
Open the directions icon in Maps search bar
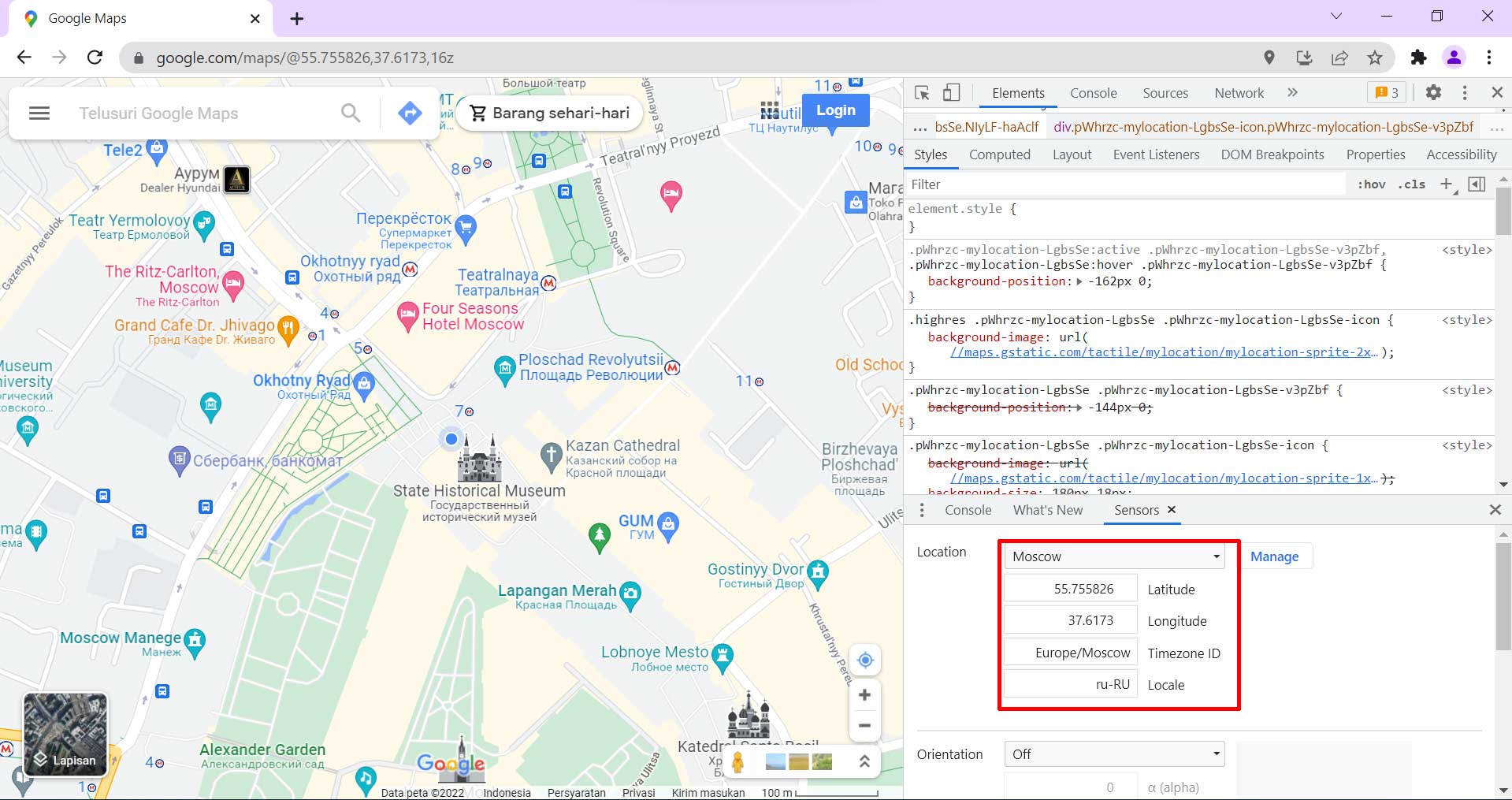pos(409,113)
